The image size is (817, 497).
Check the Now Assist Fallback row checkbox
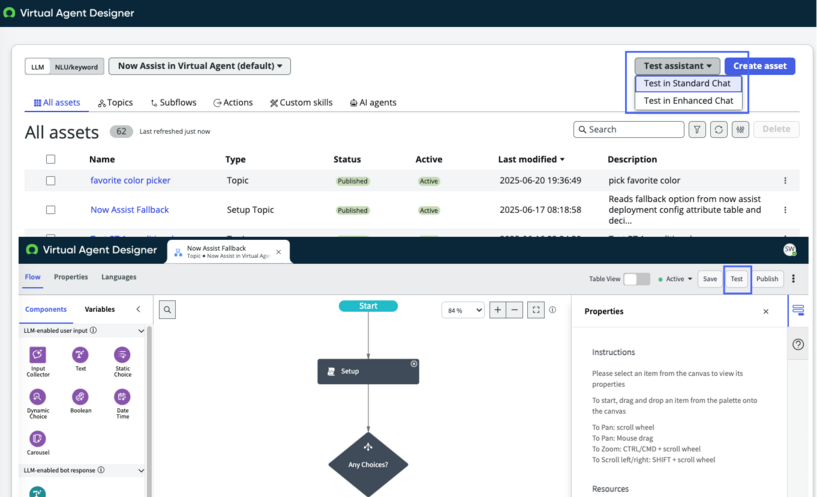point(51,210)
